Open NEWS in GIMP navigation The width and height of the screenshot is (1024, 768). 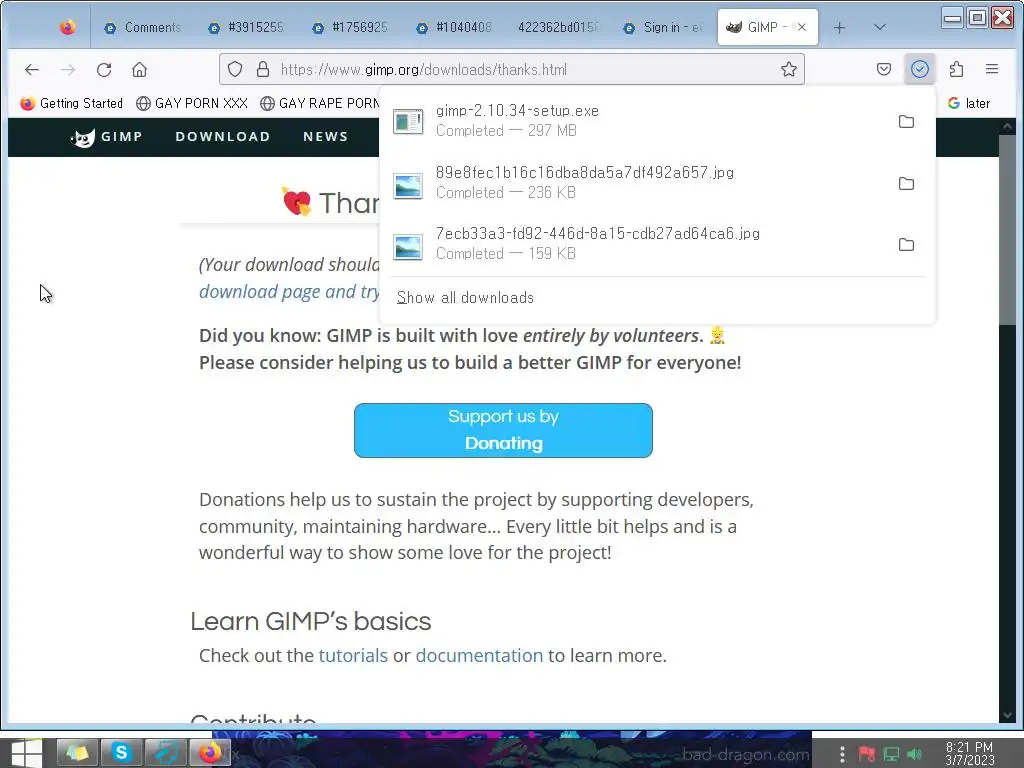point(325,136)
